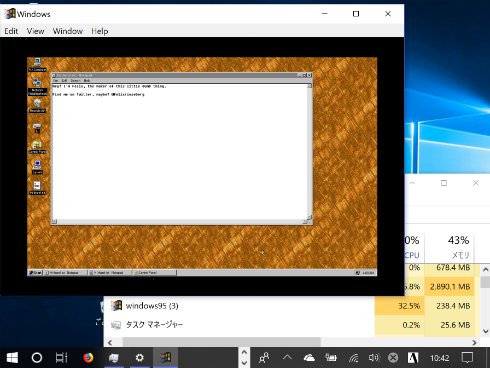Screen dimensions: 490x368
Task: Open the Action Center notification icon
Action: point(467,358)
